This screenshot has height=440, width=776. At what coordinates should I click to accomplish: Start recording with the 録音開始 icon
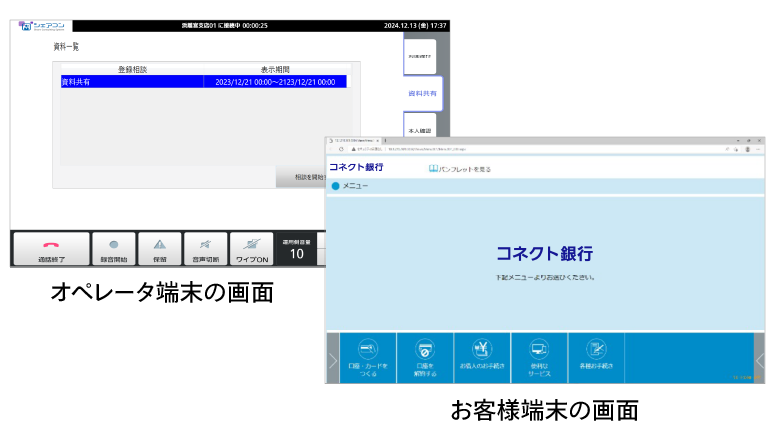tap(113, 245)
